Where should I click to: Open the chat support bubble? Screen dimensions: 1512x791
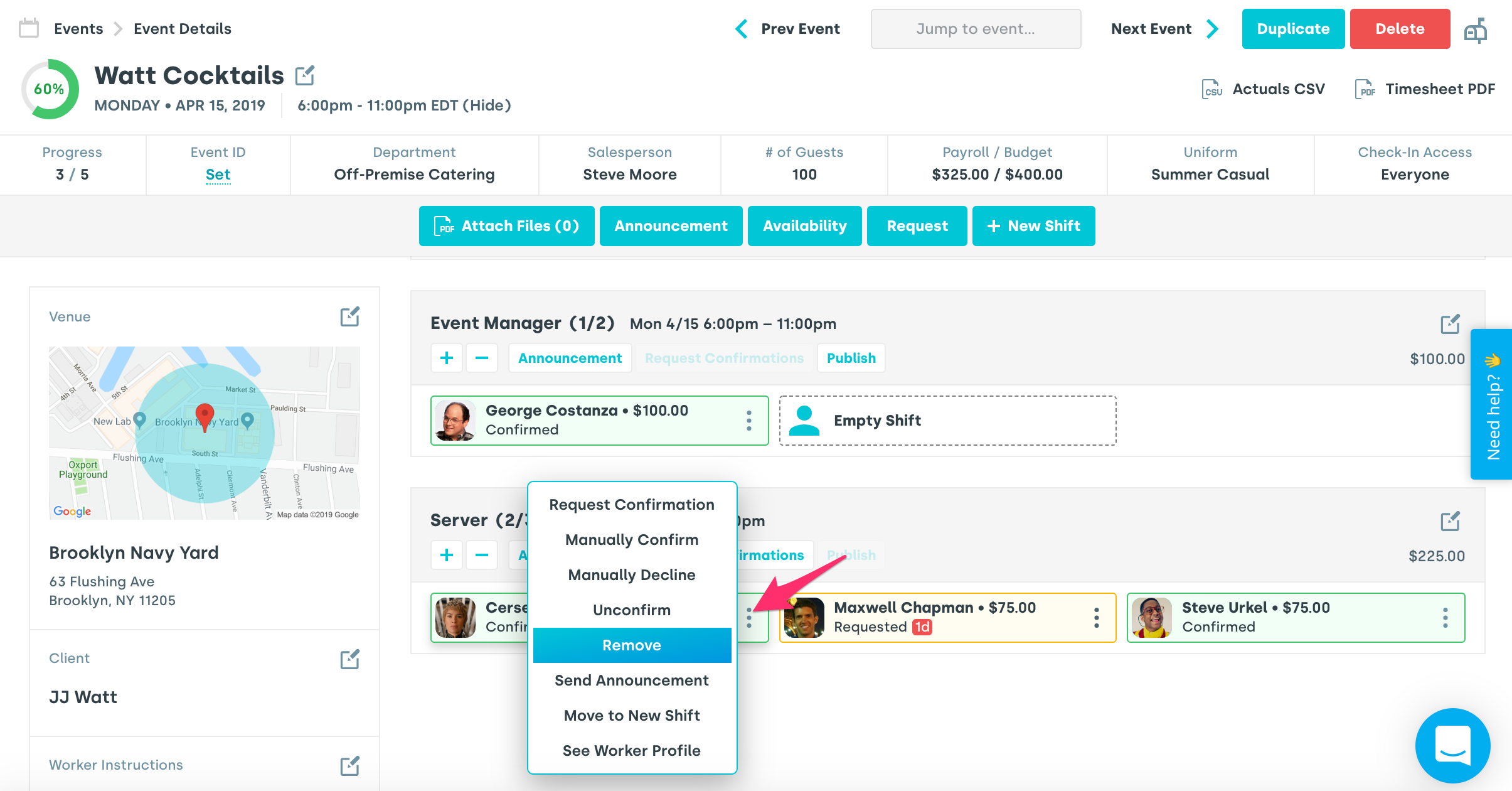1452,745
